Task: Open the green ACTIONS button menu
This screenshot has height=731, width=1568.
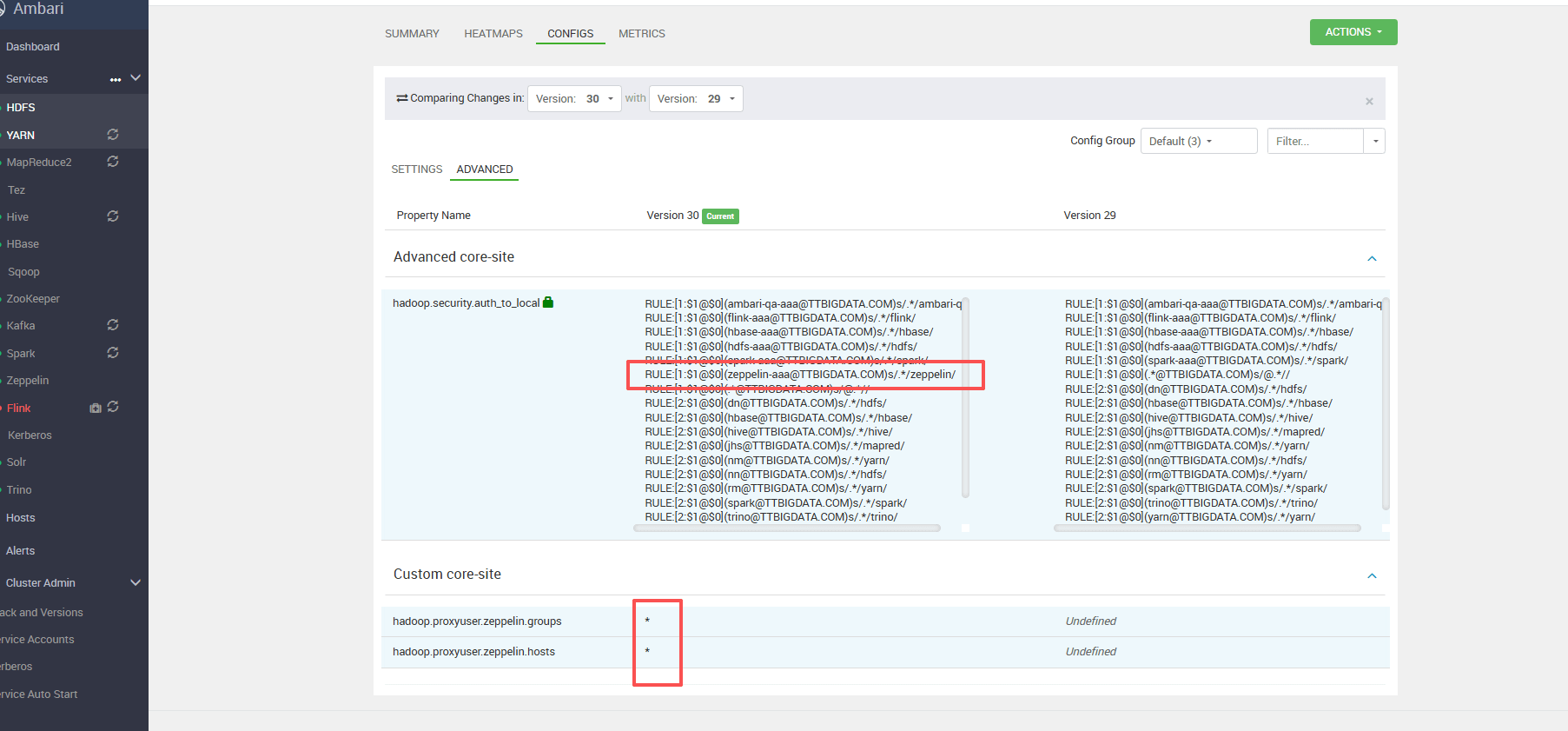Action: click(x=1353, y=32)
